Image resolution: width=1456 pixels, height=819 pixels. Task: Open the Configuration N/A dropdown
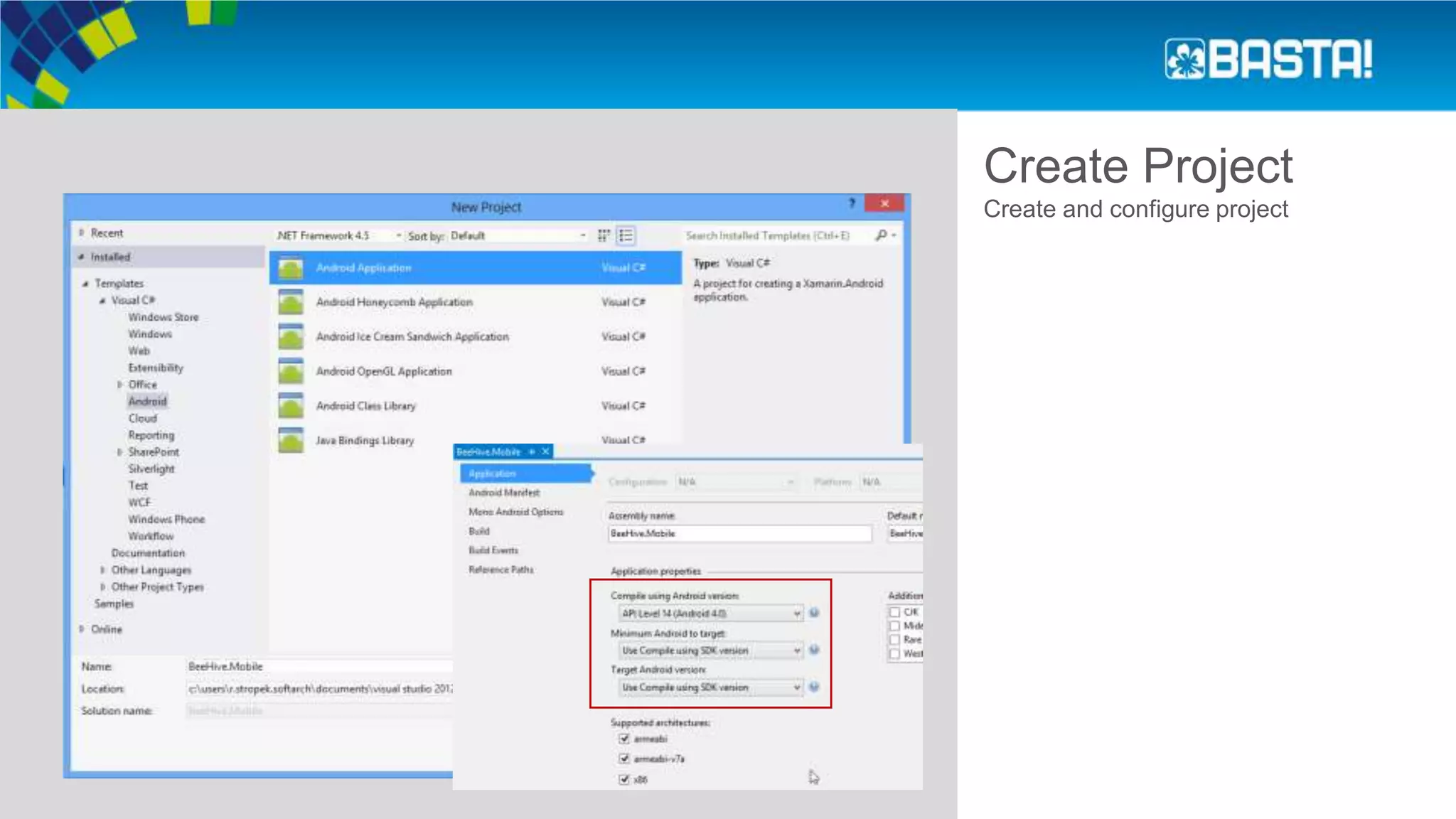click(x=735, y=482)
